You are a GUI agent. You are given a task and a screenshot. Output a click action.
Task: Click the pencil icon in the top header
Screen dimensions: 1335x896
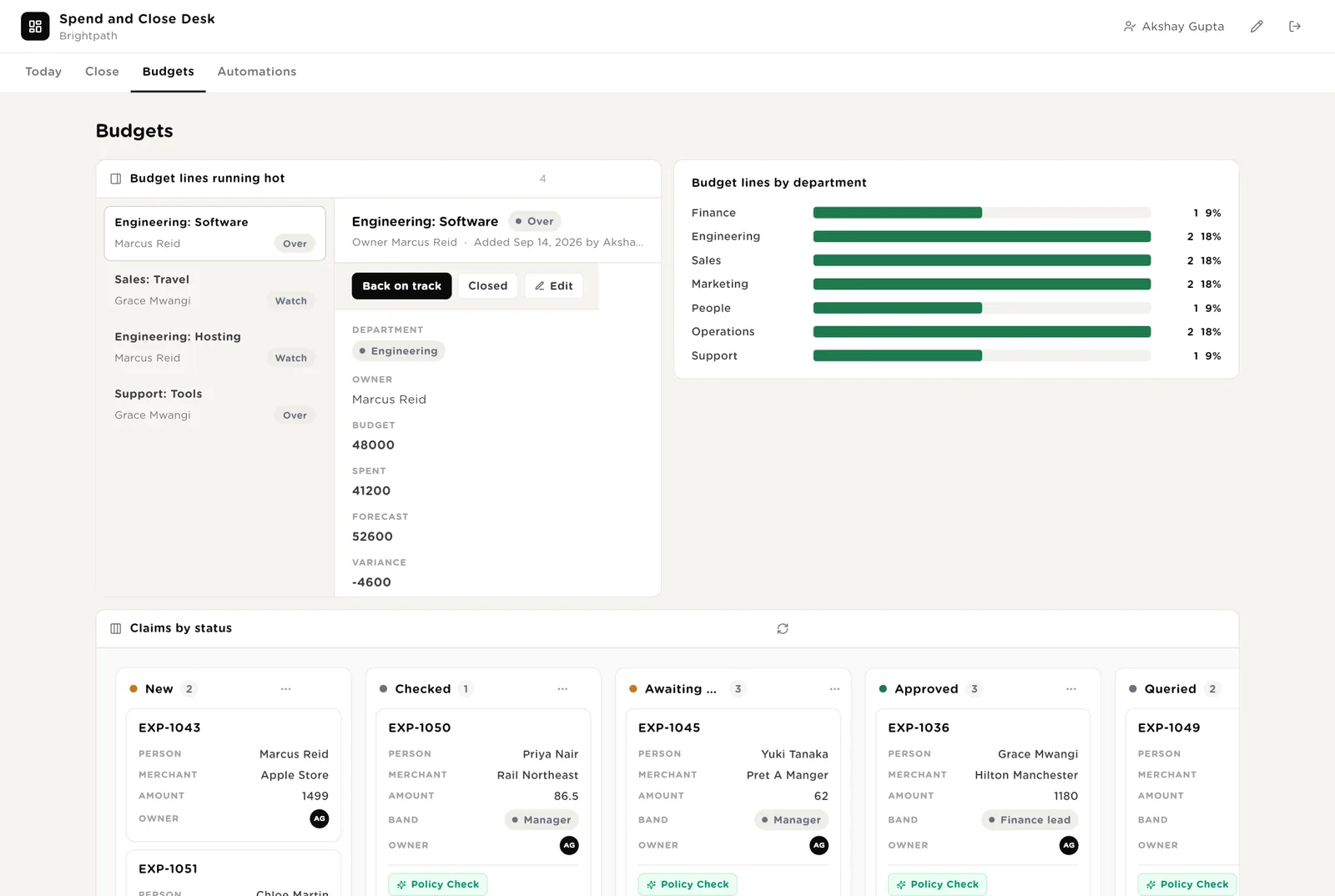coord(1257,27)
